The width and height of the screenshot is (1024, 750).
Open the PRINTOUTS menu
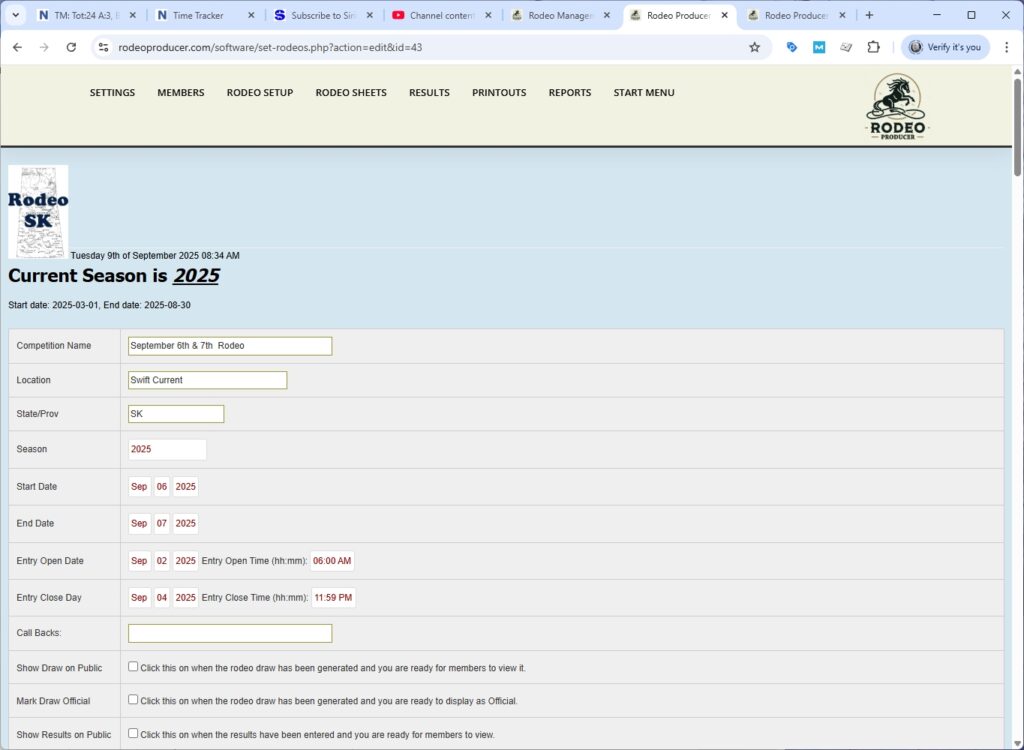tap(498, 93)
